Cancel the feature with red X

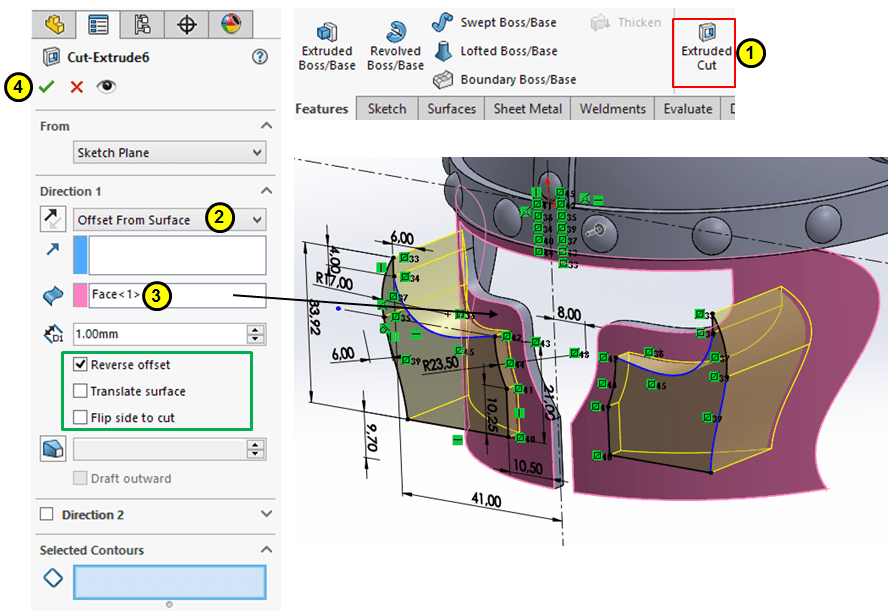pos(76,87)
